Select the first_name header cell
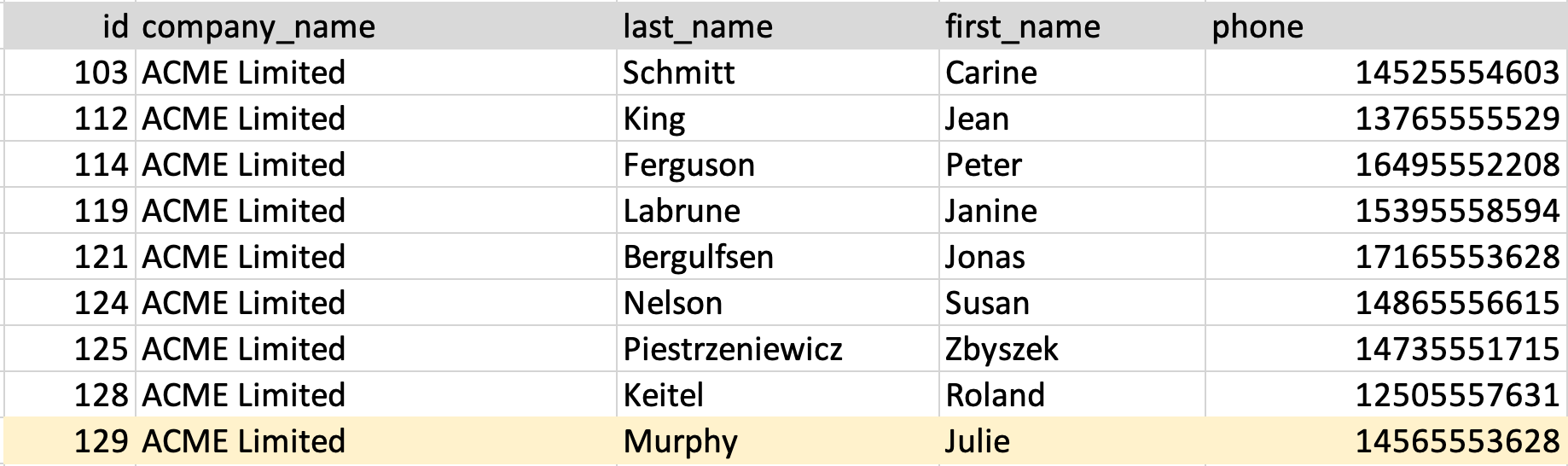The width and height of the screenshot is (1568, 466). pos(1022,26)
